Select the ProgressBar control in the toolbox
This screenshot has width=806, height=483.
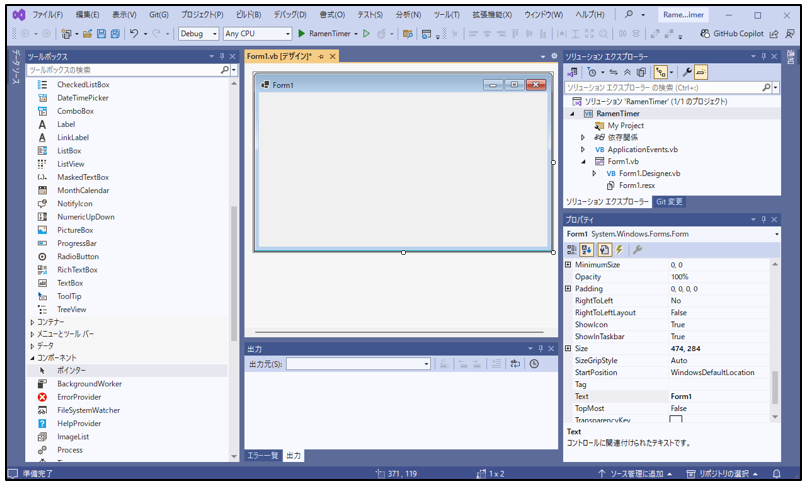tap(76, 243)
